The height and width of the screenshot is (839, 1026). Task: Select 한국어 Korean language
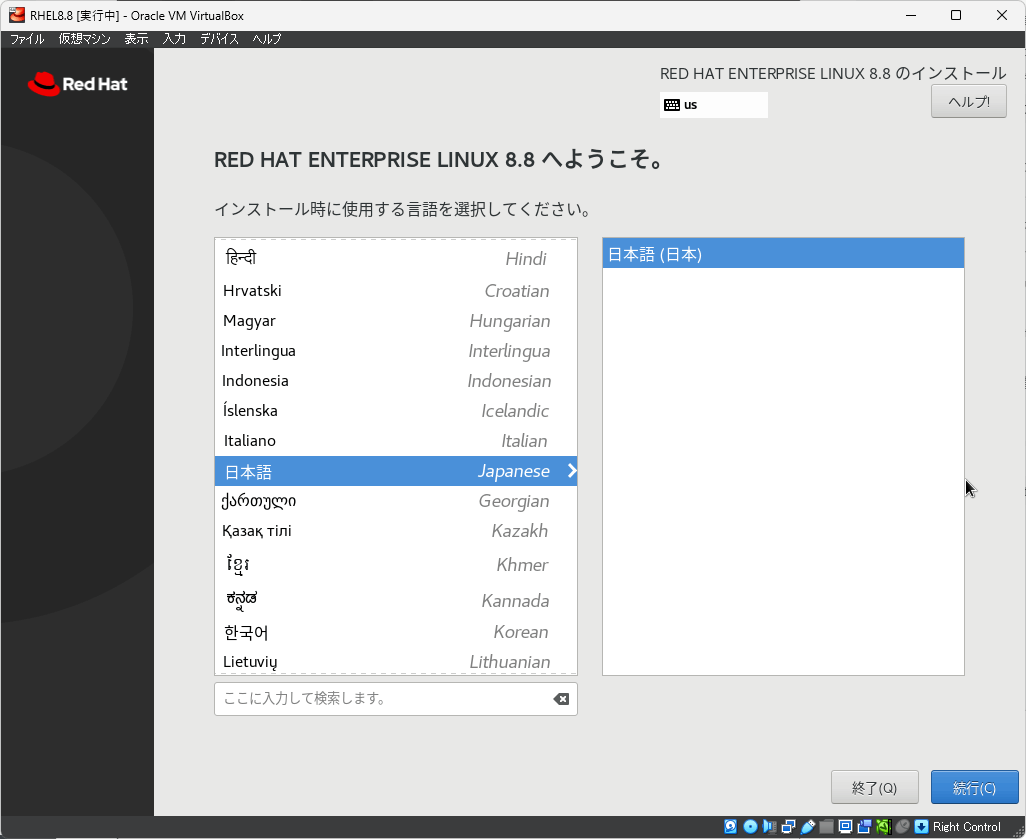[x=396, y=632]
